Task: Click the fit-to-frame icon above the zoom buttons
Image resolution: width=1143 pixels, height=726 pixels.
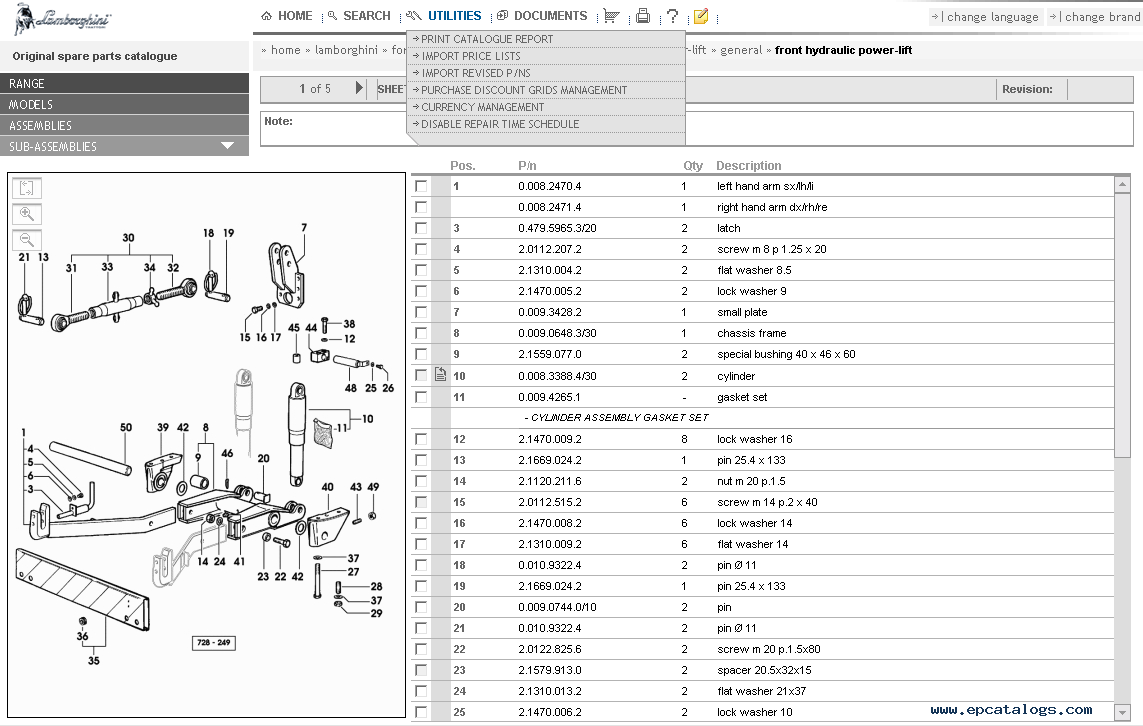Action: point(27,188)
